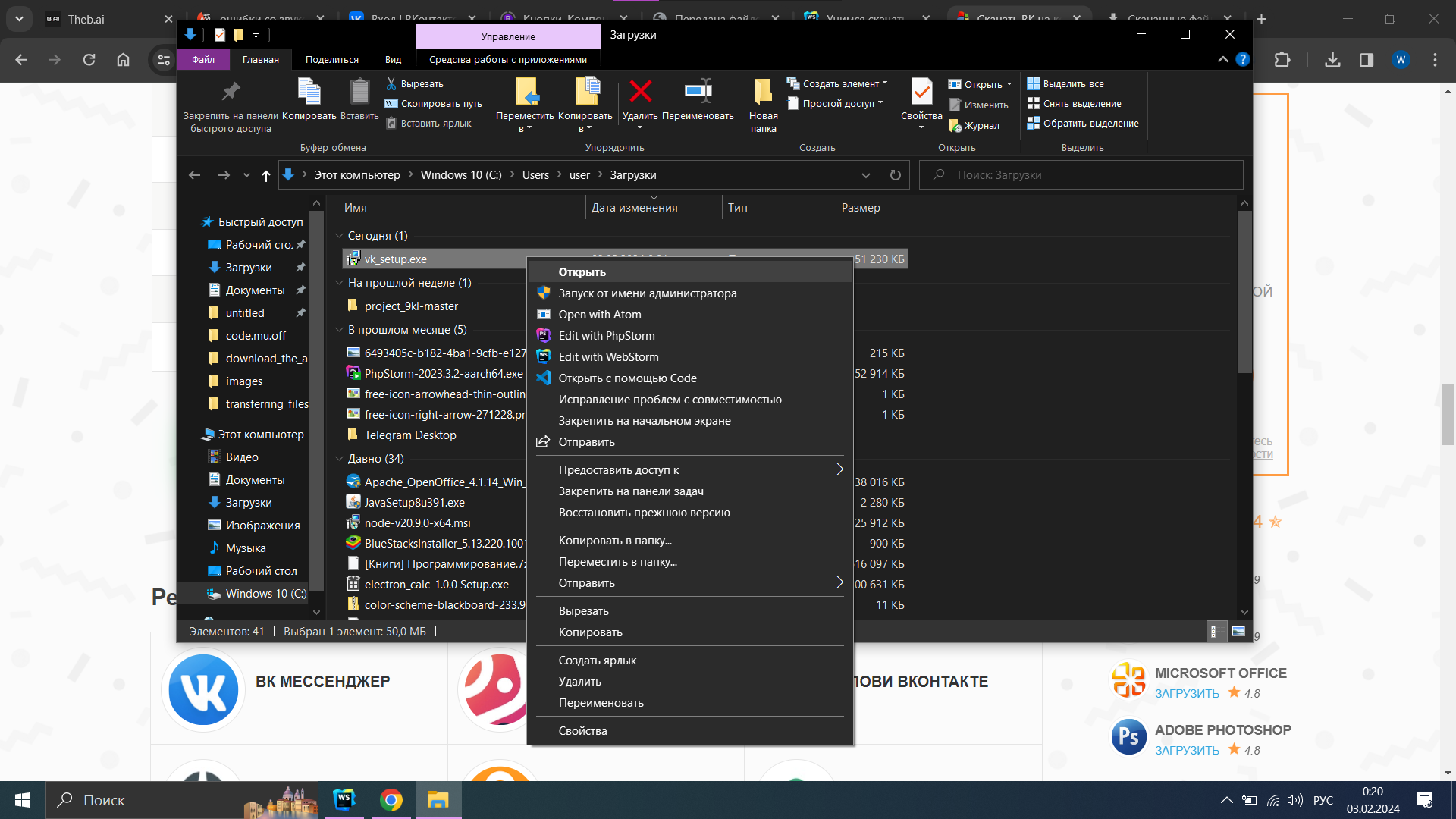This screenshot has width=1456, height=819.
Task: Collapse the ribbon with the chevron
Action: [1222, 59]
